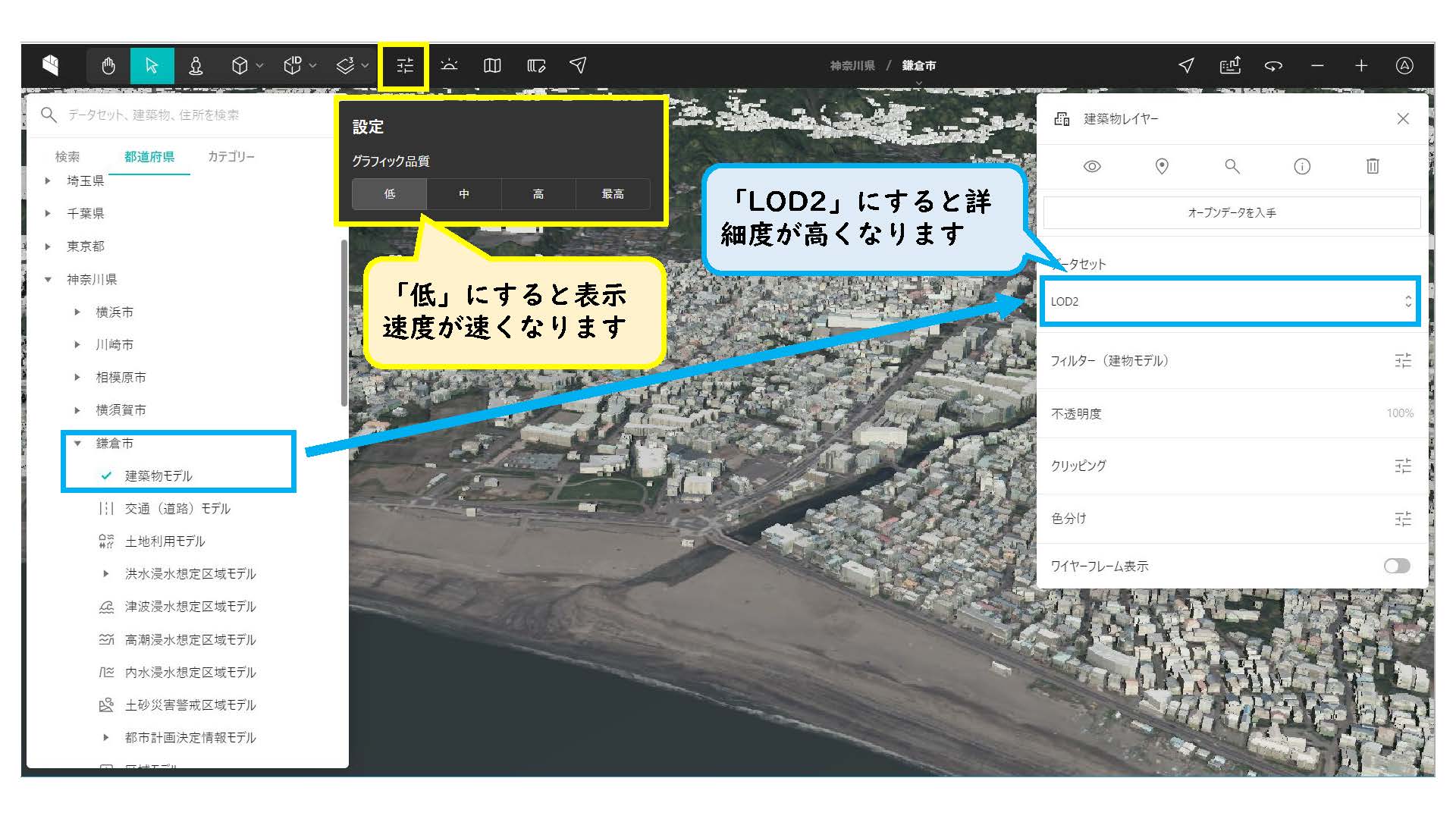Choose the cube sketch tool

[x=240, y=66]
